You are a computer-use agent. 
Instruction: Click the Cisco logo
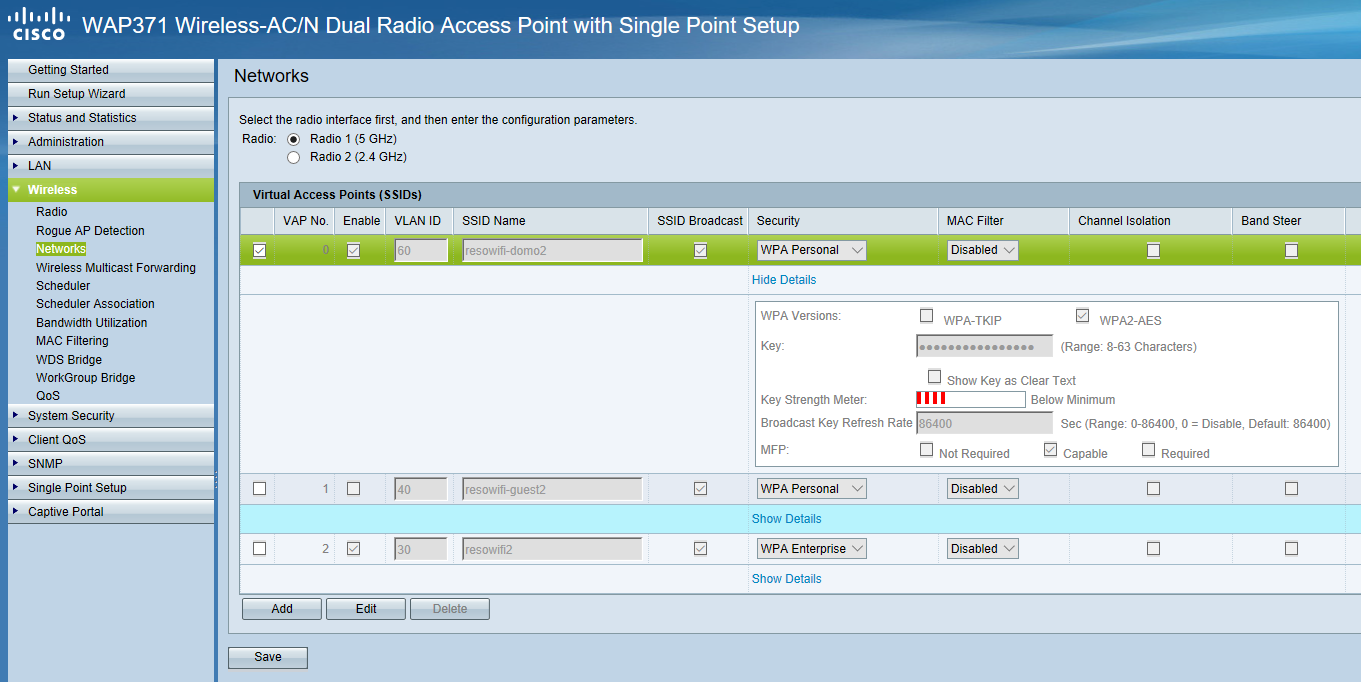(38, 24)
